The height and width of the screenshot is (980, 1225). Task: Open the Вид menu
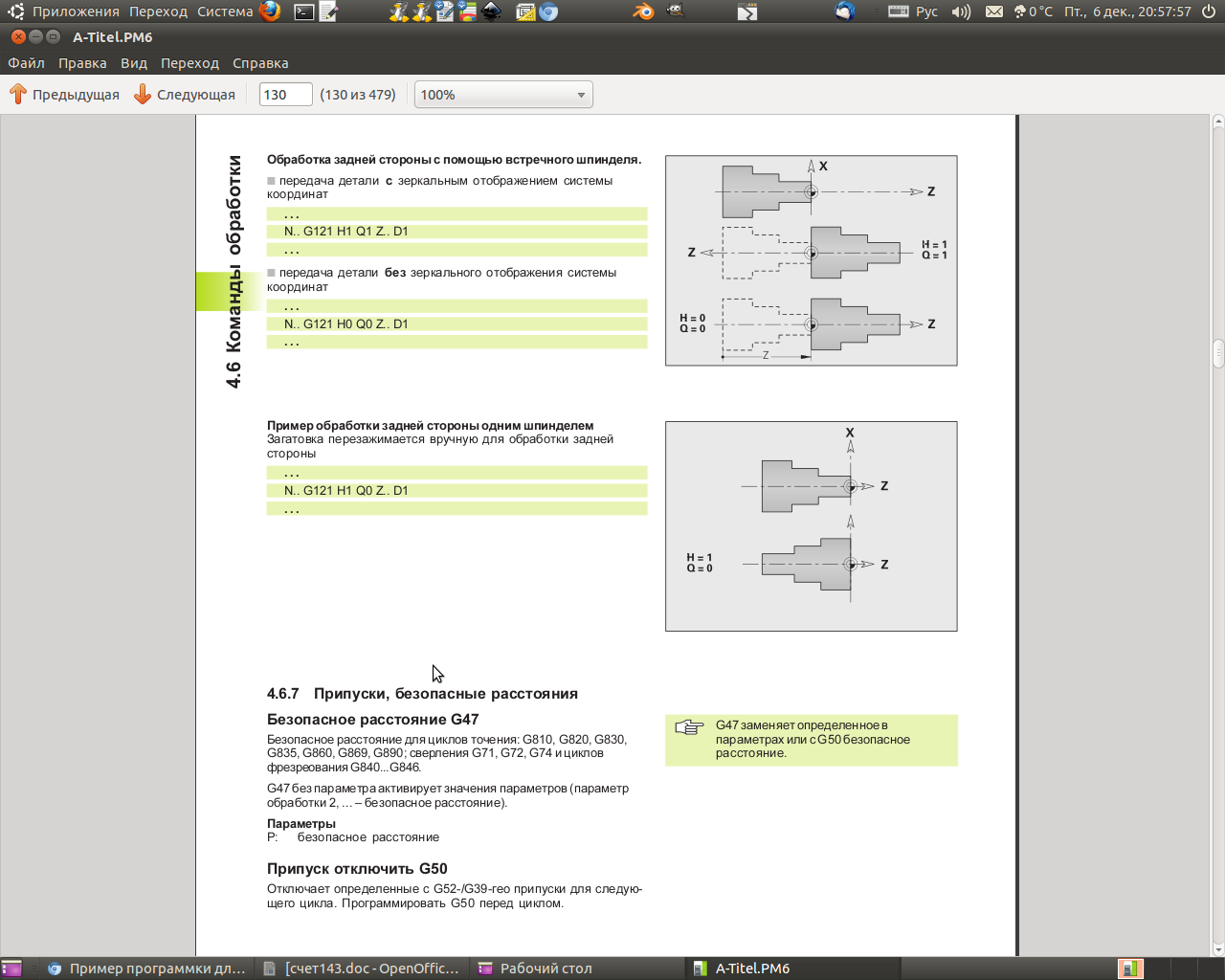[x=134, y=63]
